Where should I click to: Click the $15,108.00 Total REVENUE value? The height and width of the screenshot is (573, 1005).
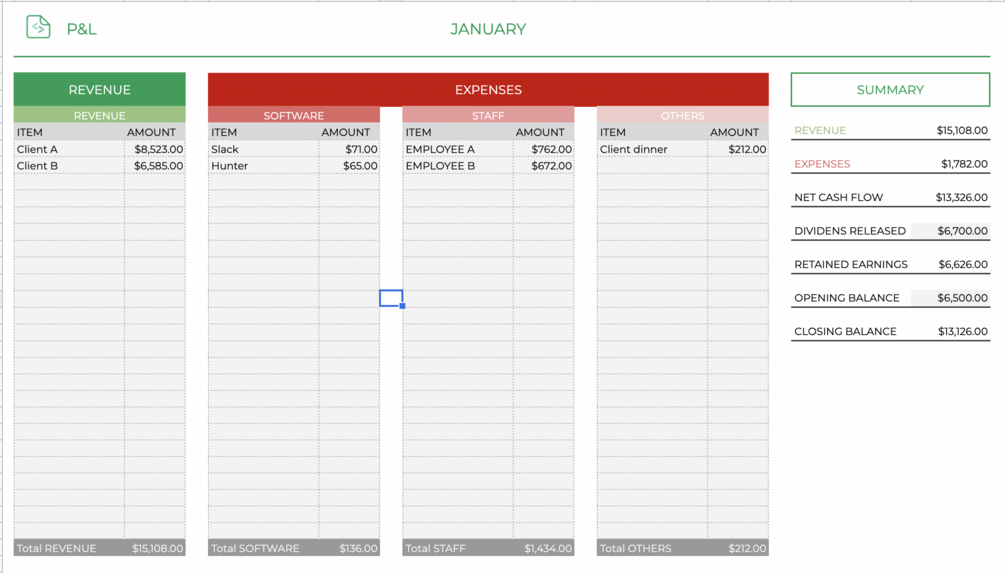coord(158,548)
